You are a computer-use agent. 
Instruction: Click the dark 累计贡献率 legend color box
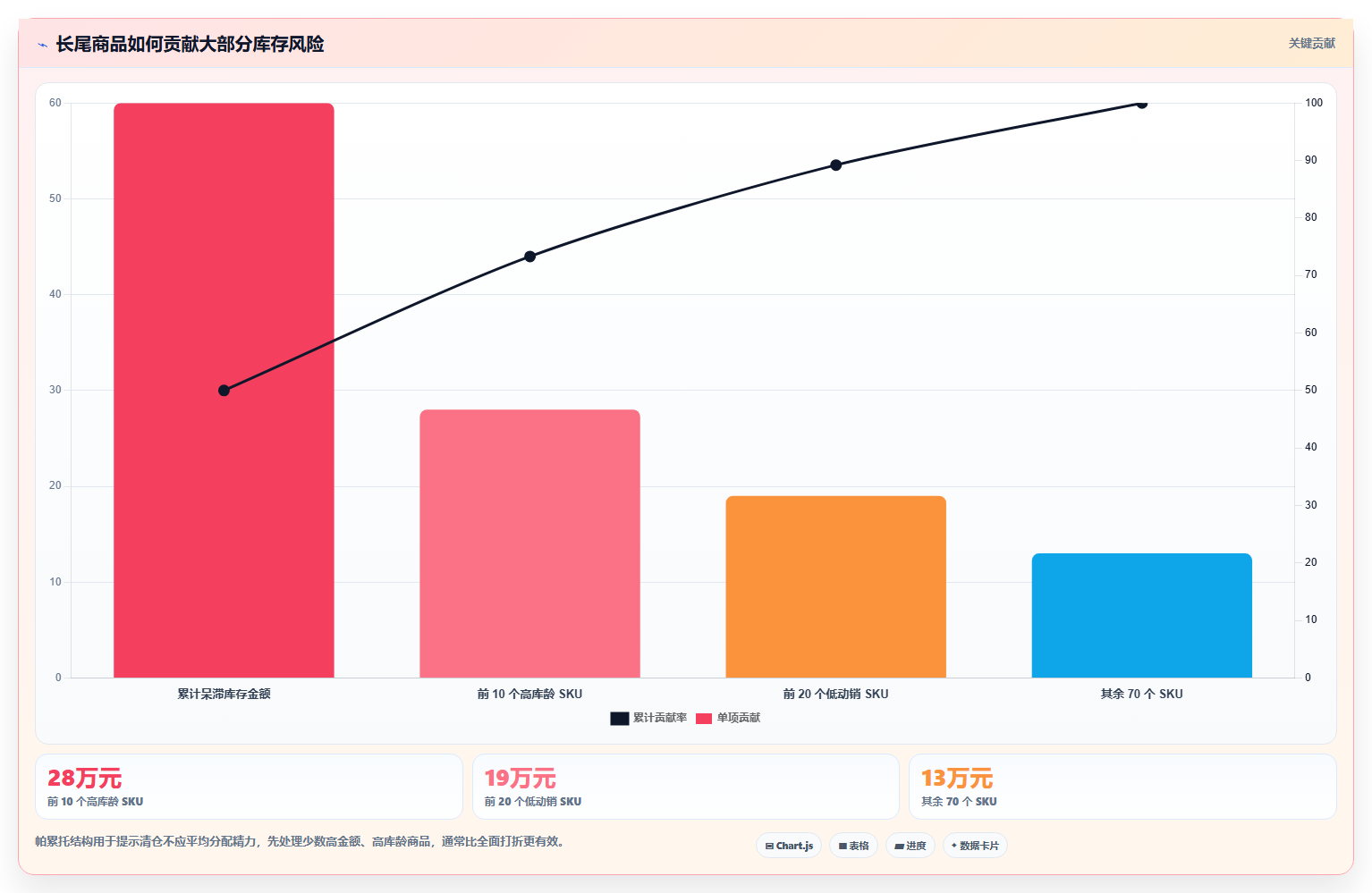[x=620, y=719]
